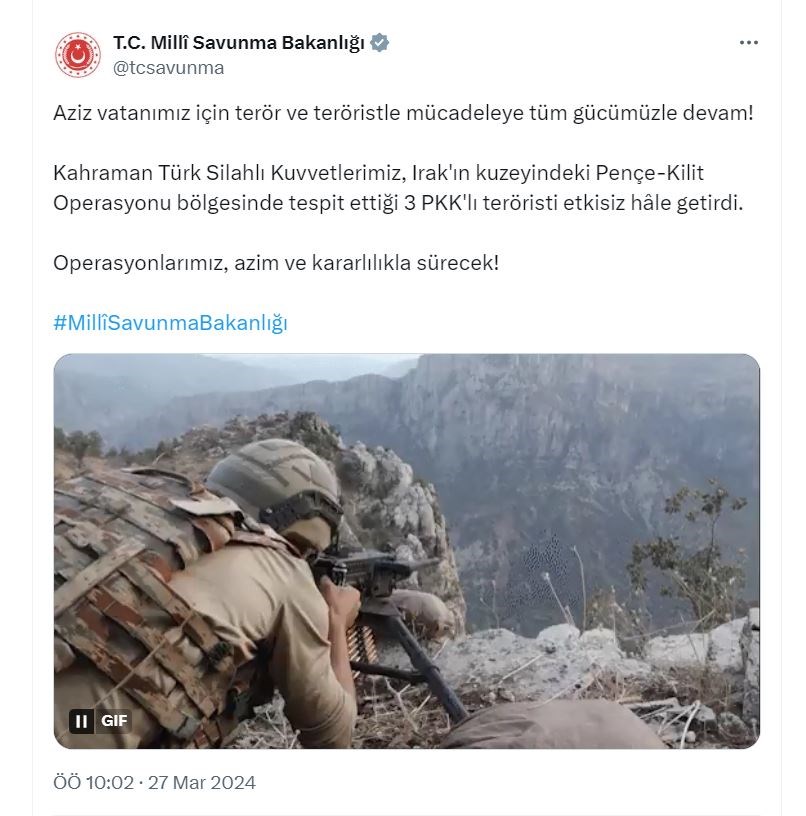Image resolution: width=806 pixels, height=816 pixels.
Task: Open the #MillîSavunmaBakanlığı hashtag
Action: pyautogui.click(x=170, y=323)
